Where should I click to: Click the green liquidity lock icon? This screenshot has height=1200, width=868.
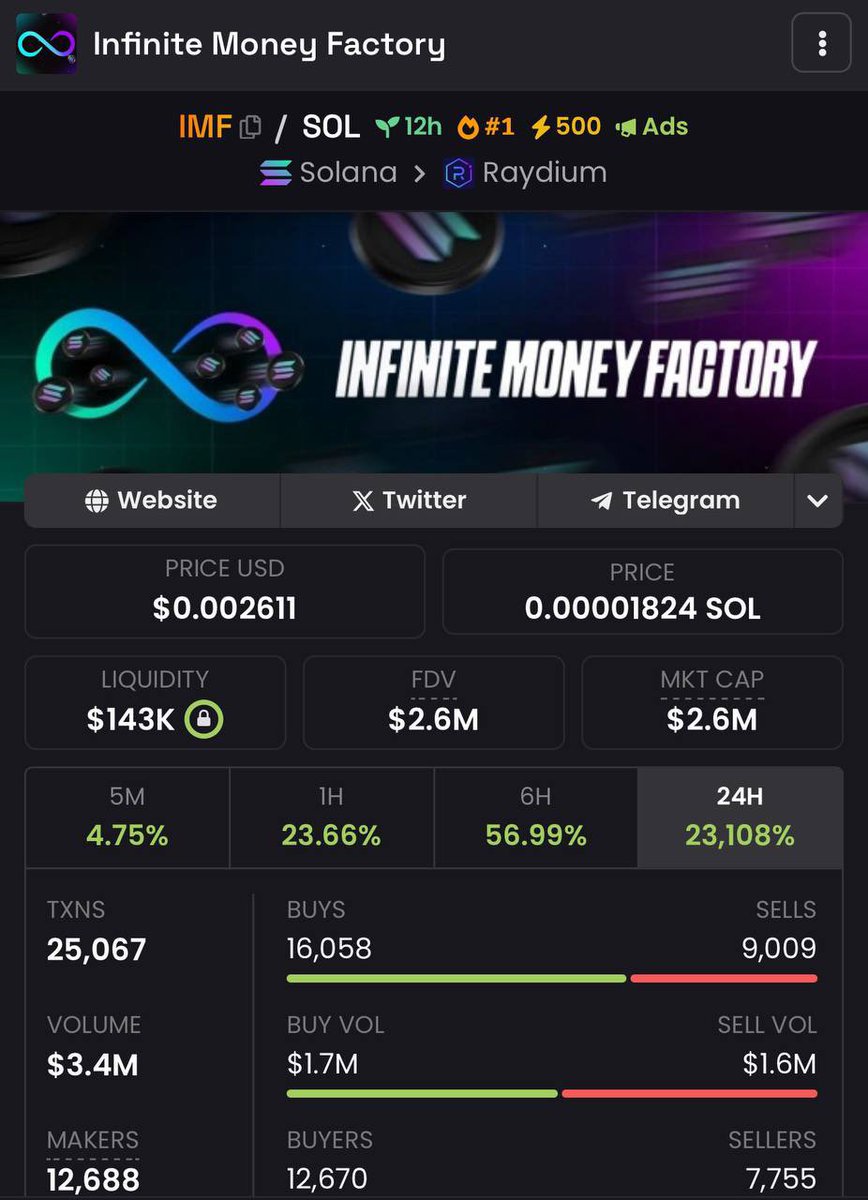click(204, 718)
